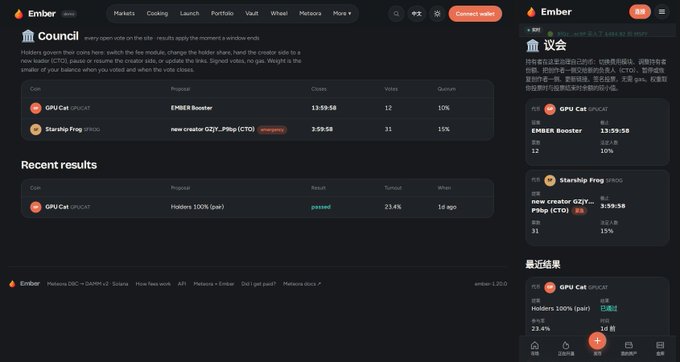680x362 pixels.
Task: Click the red emergency tag in mobile card
Action: [x=579, y=211]
